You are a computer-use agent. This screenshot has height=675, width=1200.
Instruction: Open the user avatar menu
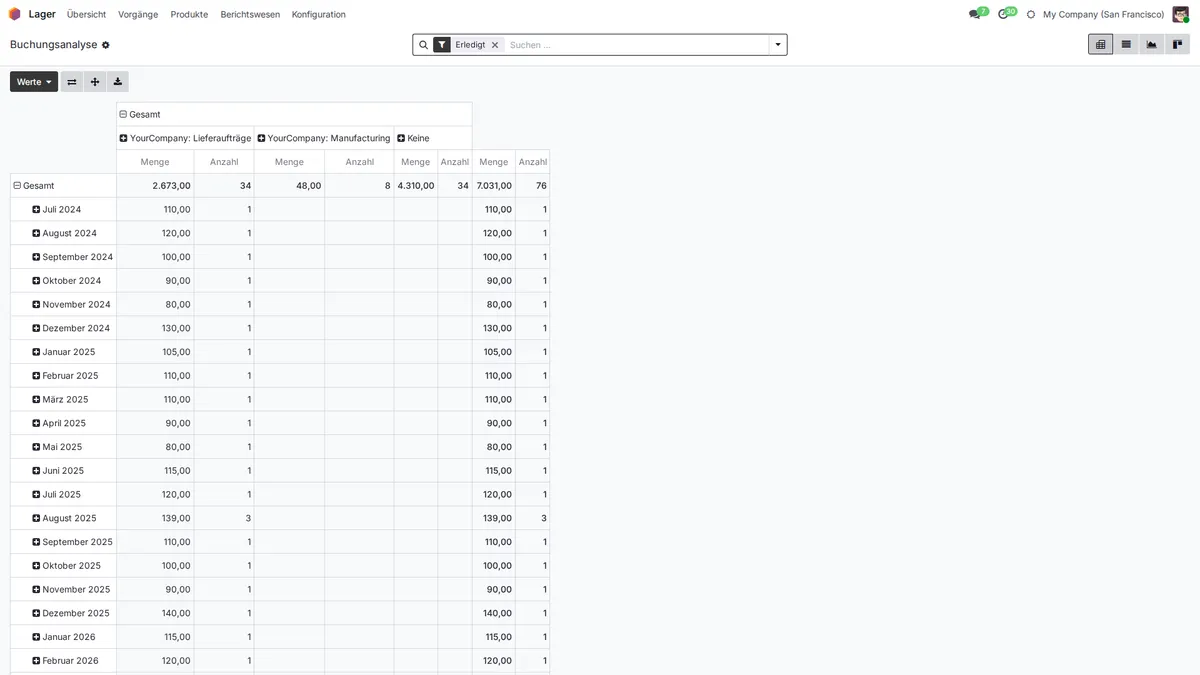[1181, 14]
